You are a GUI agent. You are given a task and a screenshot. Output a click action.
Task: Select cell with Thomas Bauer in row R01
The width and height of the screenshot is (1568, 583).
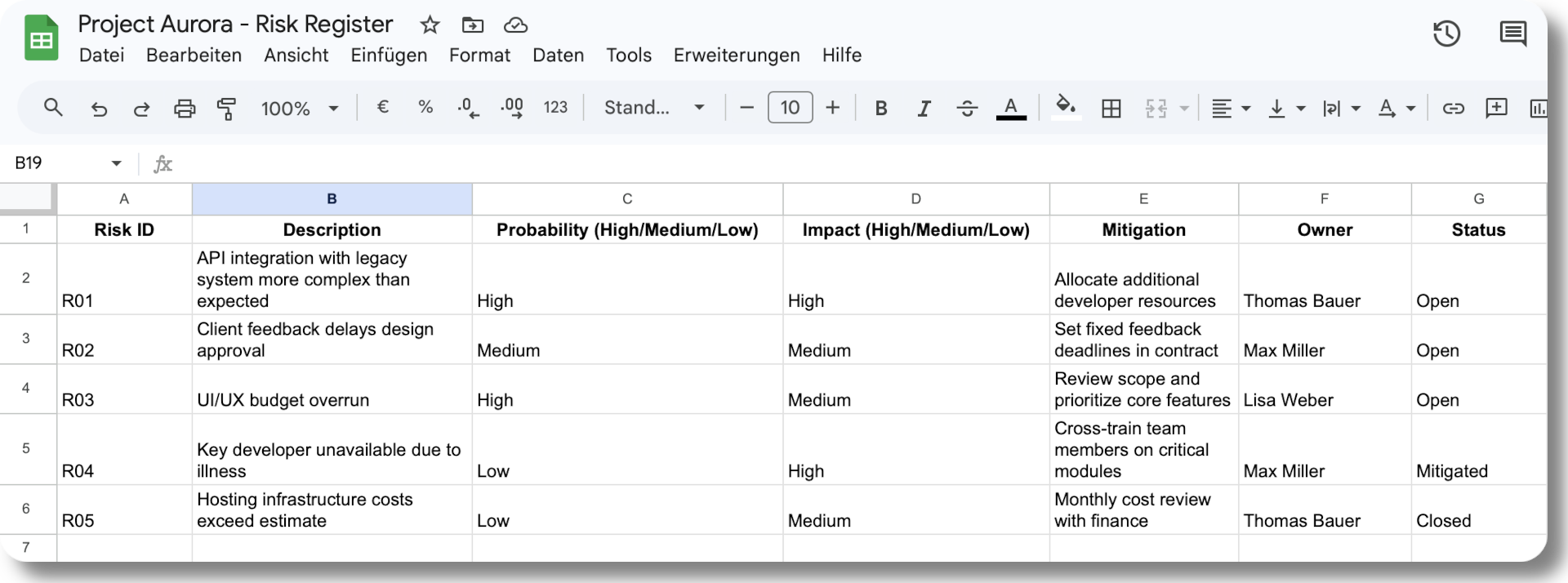[1325, 279]
